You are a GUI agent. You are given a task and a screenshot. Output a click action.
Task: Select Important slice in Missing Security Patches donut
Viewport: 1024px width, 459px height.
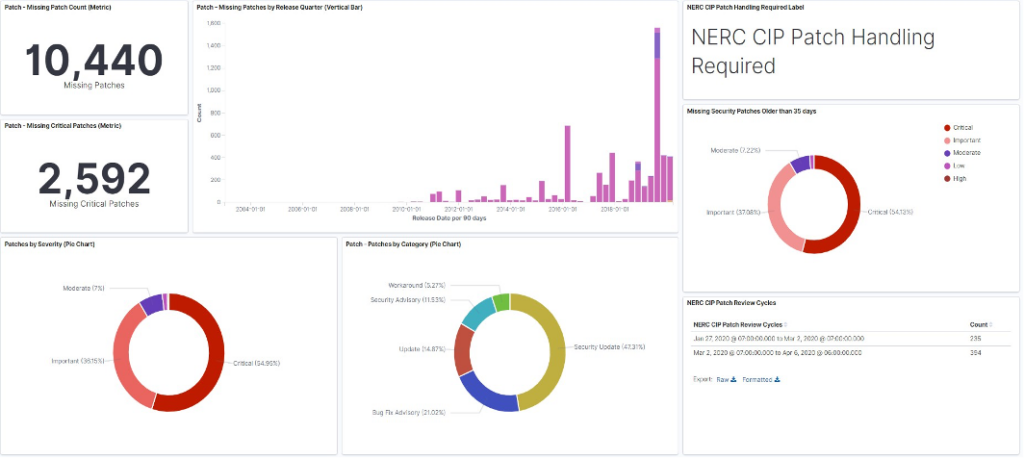click(x=777, y=210)
